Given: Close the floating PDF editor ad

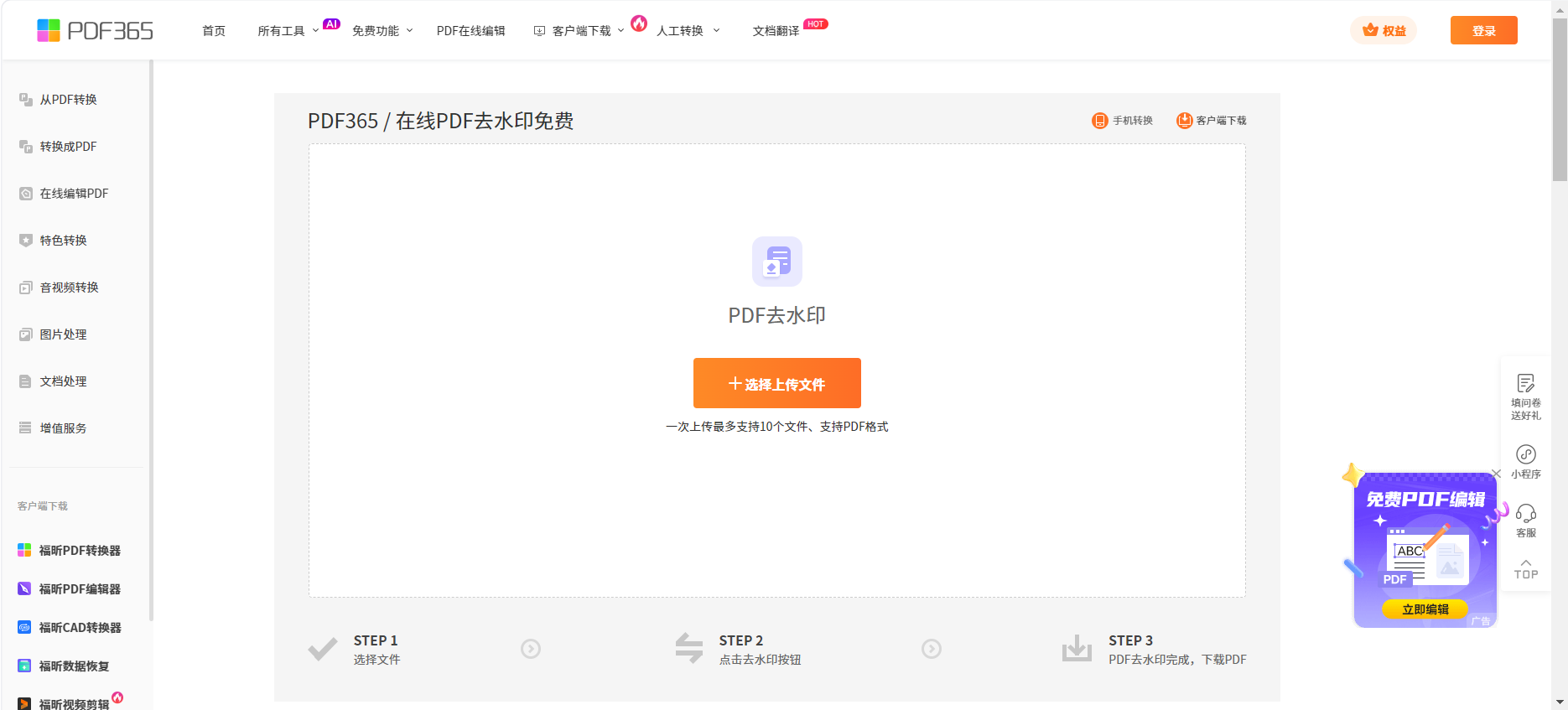Looking at the screenshot, I should [1496, 474].
